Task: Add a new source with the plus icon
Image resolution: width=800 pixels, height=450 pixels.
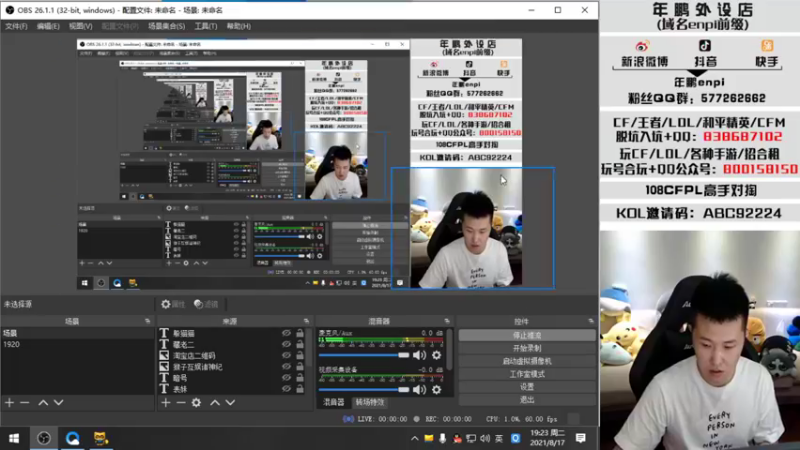Action: point(166,403)
